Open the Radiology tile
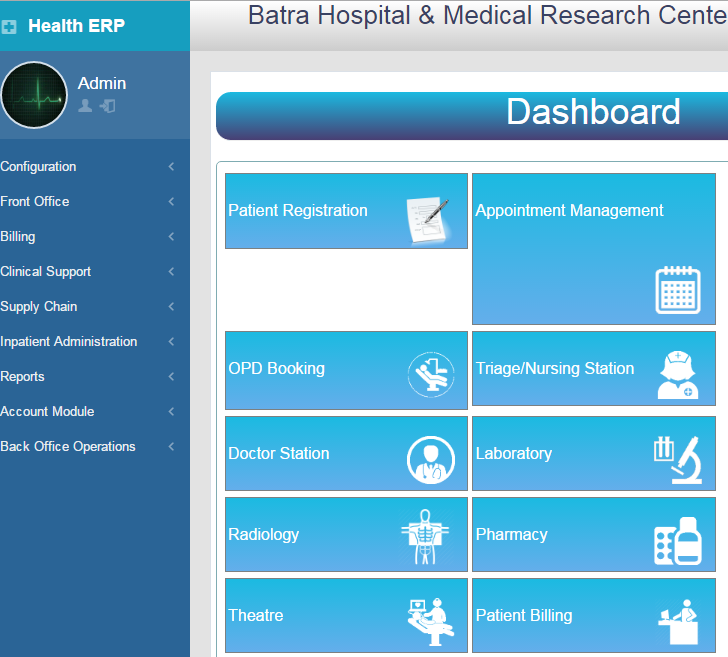728x657 pixels. click(x=346, y=534)
